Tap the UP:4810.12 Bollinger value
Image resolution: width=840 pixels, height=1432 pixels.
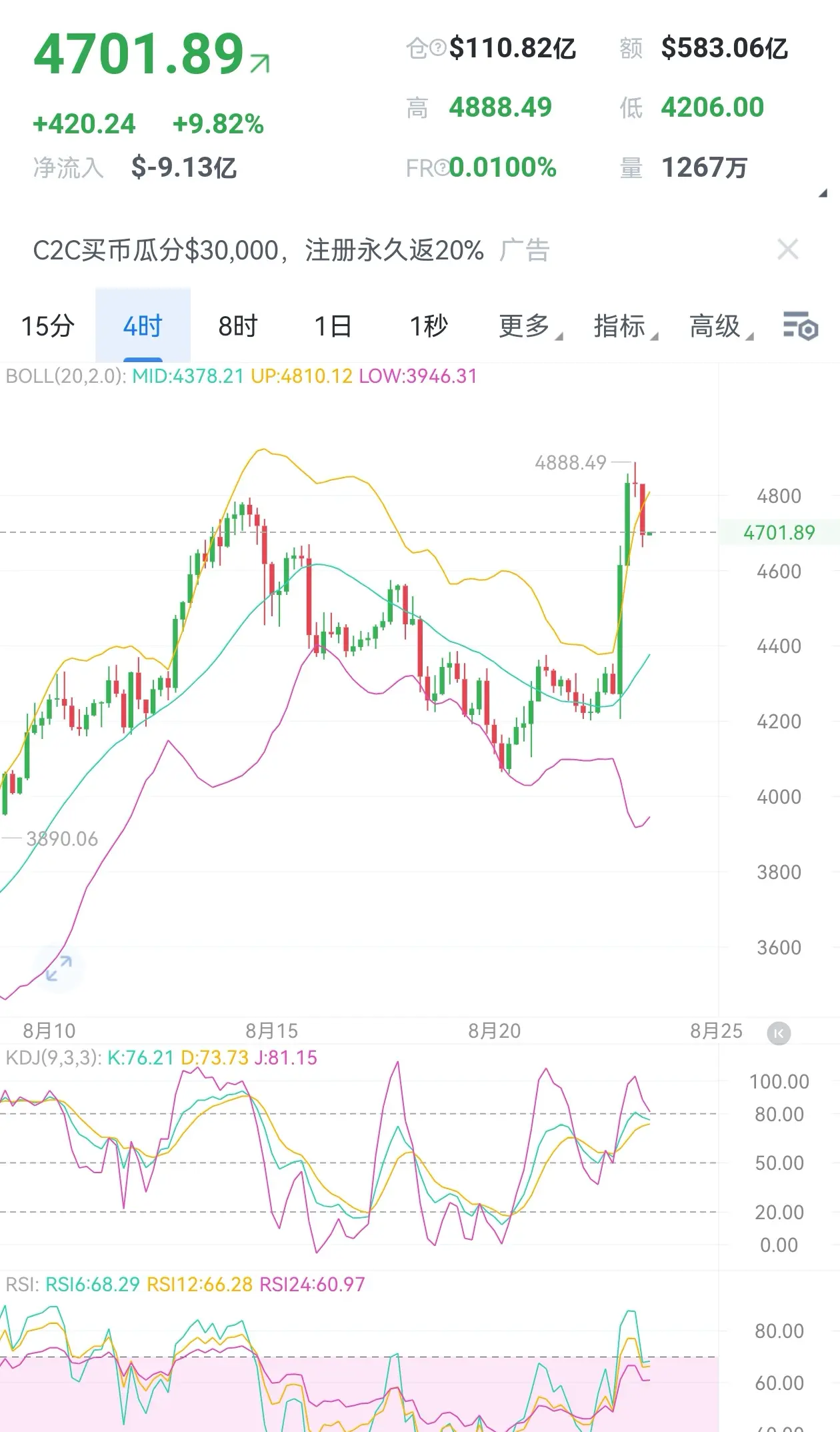301,376
